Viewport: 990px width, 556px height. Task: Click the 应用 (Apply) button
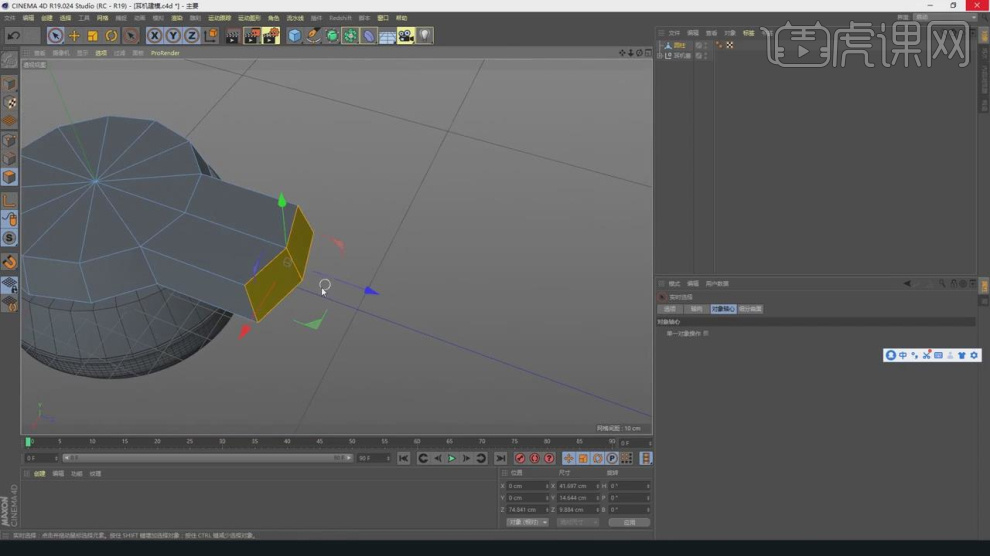point(629,522)
